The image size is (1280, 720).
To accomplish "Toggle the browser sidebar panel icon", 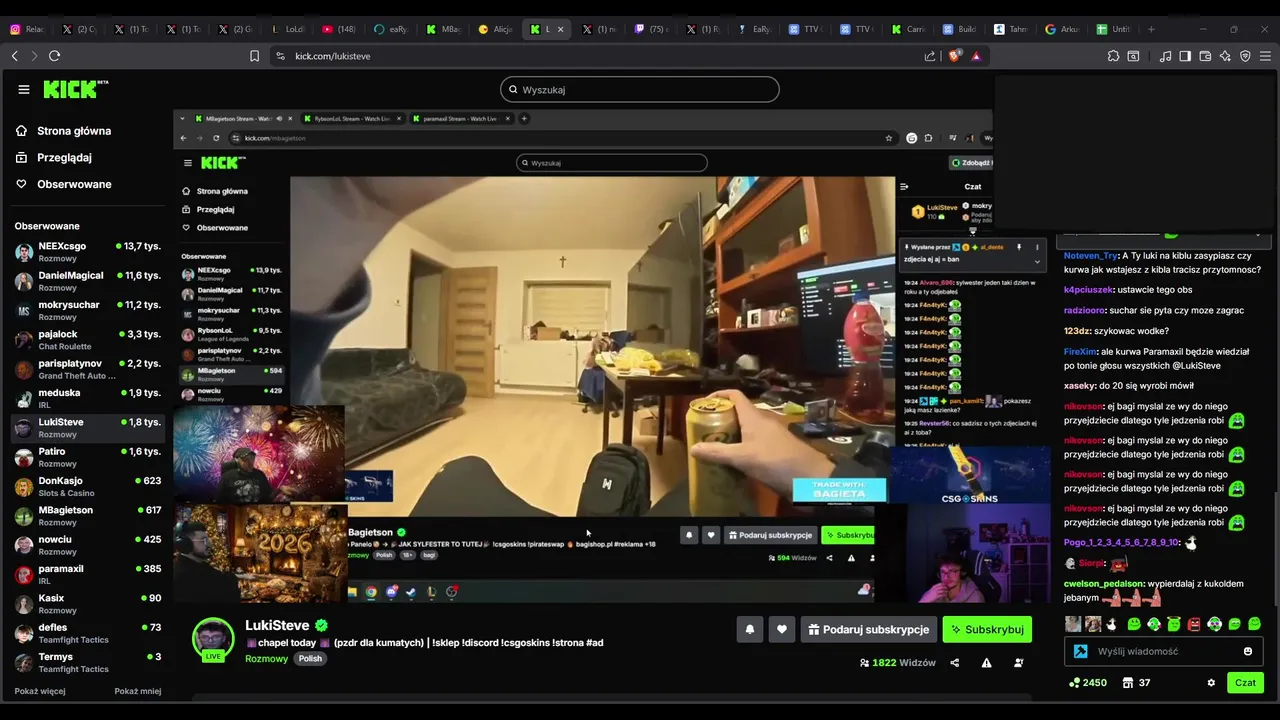I will (x=1185, y=56).
